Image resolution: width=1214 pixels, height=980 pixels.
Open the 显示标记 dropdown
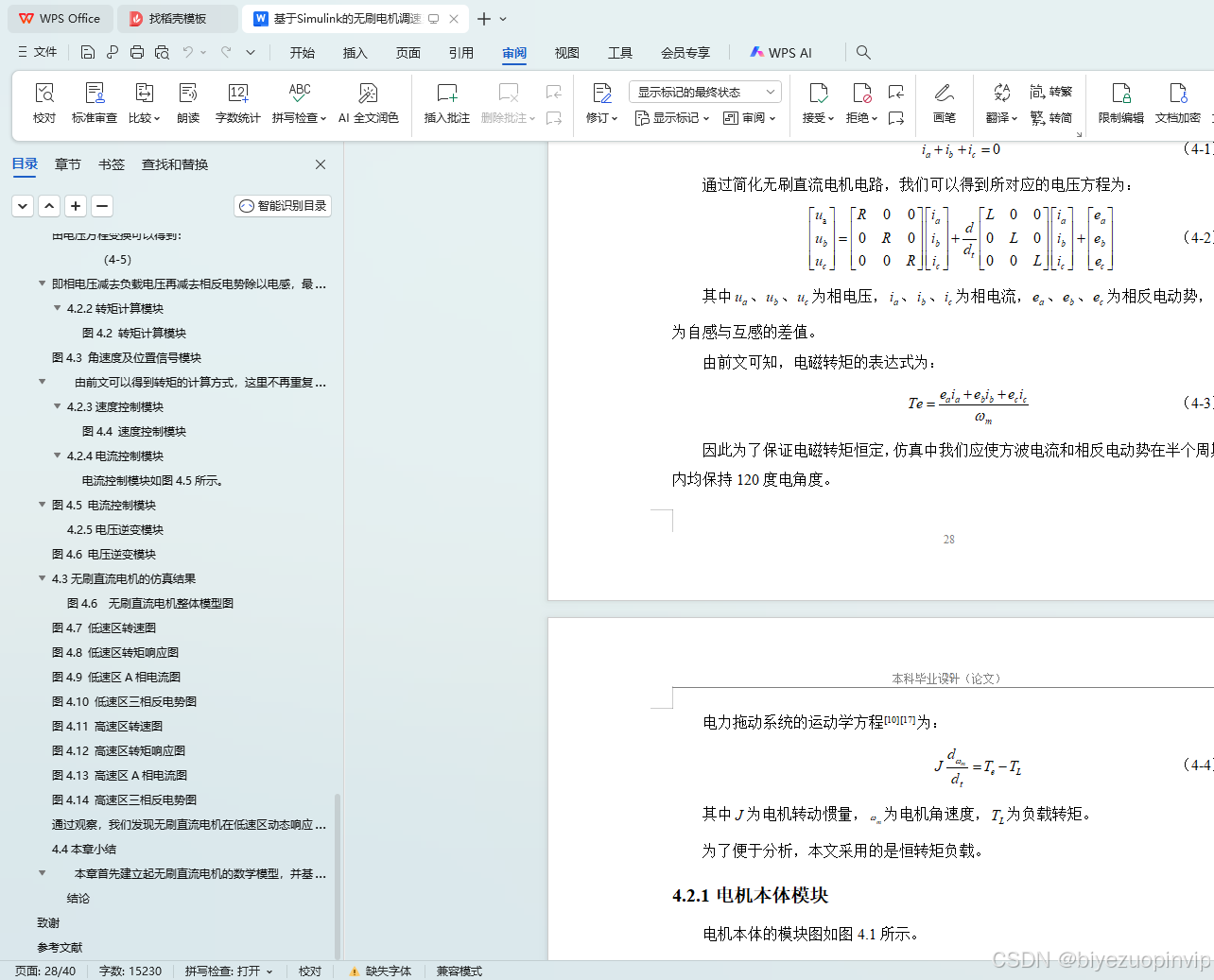pyautogui.click(x=671, y=118)
